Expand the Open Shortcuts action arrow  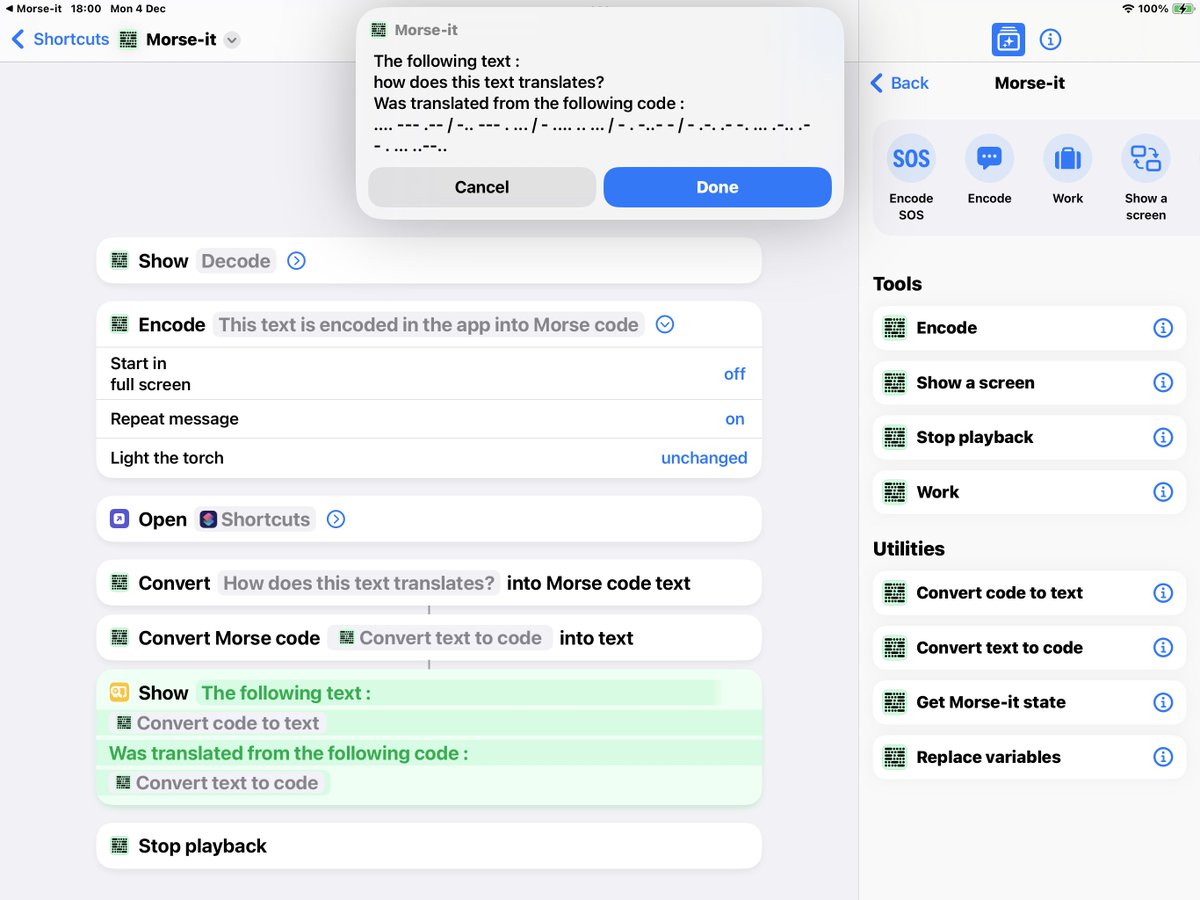[336, 519]
